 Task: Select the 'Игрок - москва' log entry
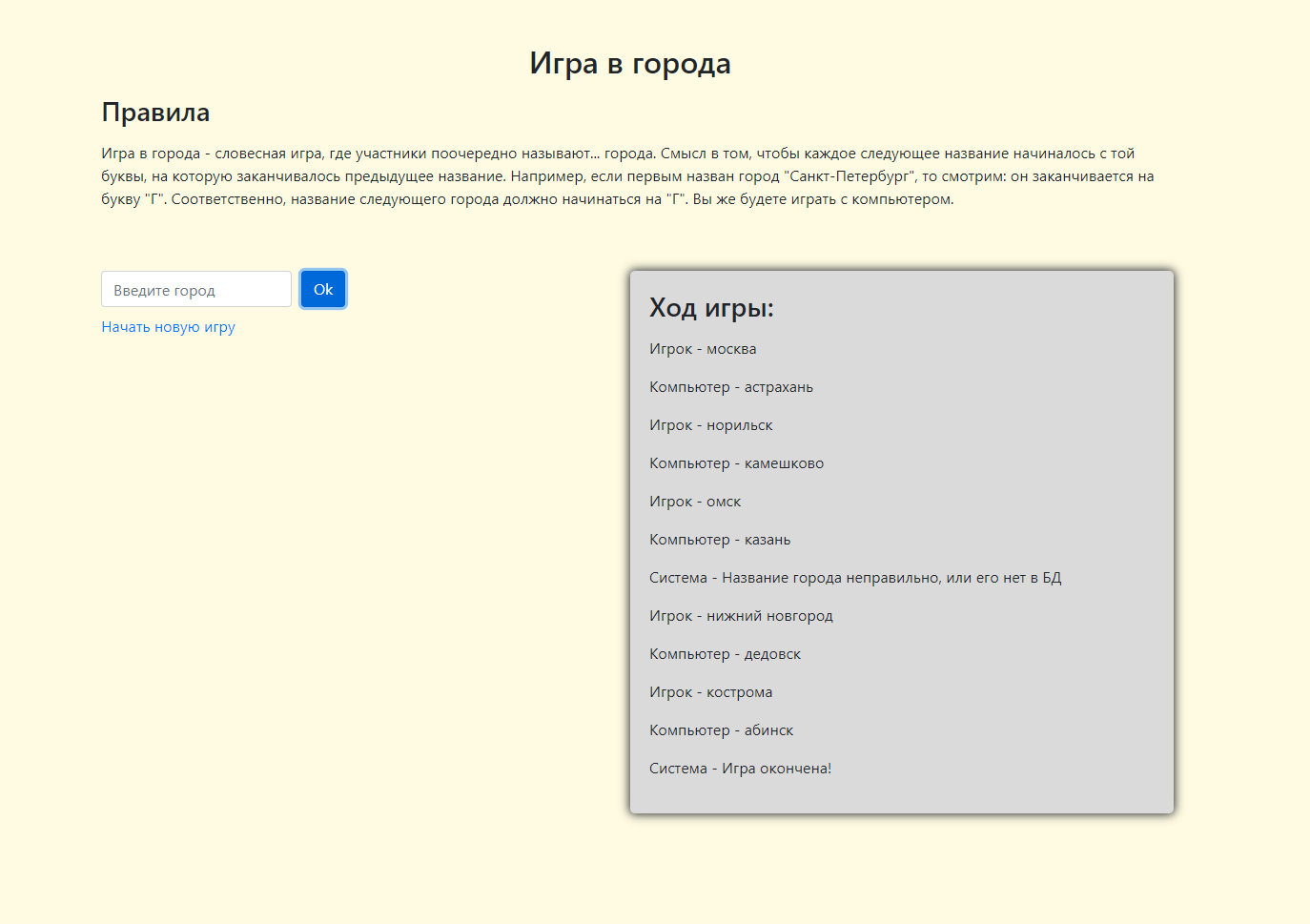703,349
